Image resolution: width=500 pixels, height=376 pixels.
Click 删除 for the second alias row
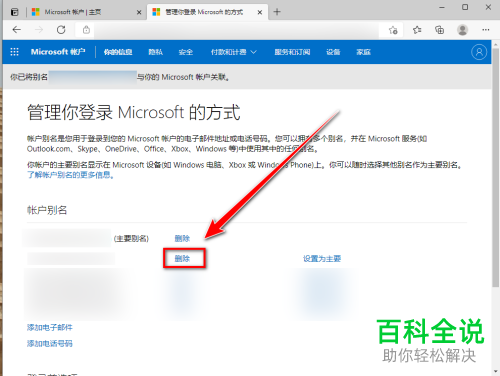(182, 258)
